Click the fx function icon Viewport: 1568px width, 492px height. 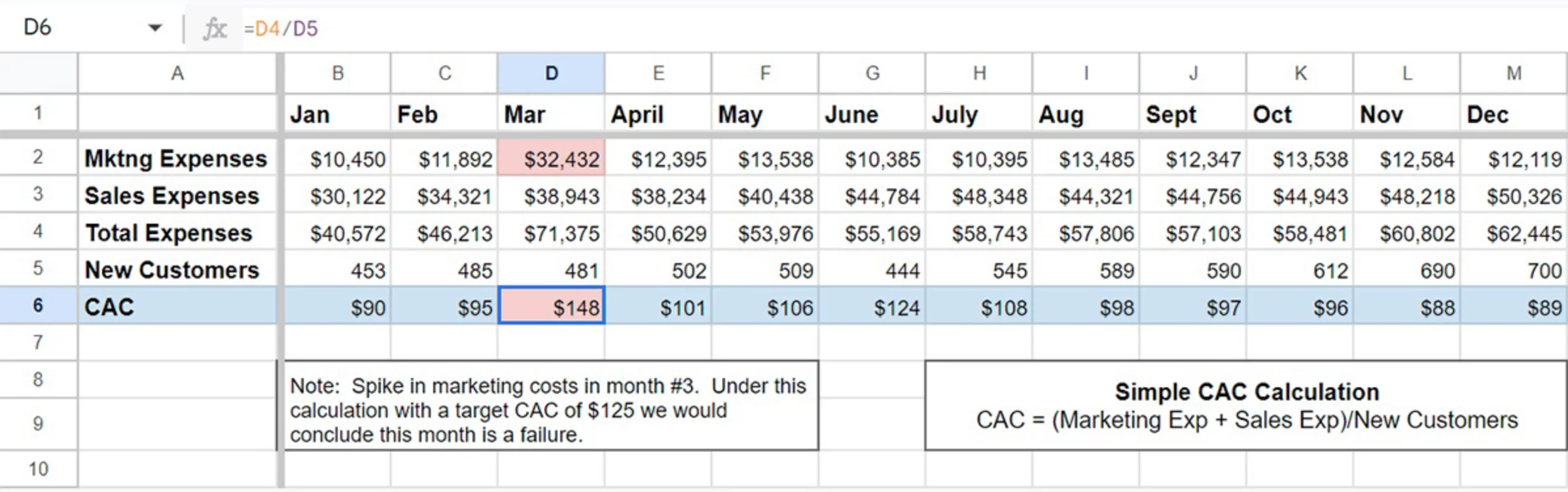(215, 29)
